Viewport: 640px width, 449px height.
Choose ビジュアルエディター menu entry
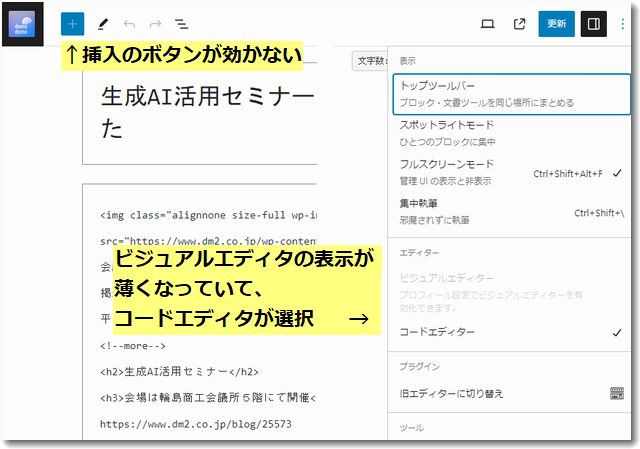[510, 287]
